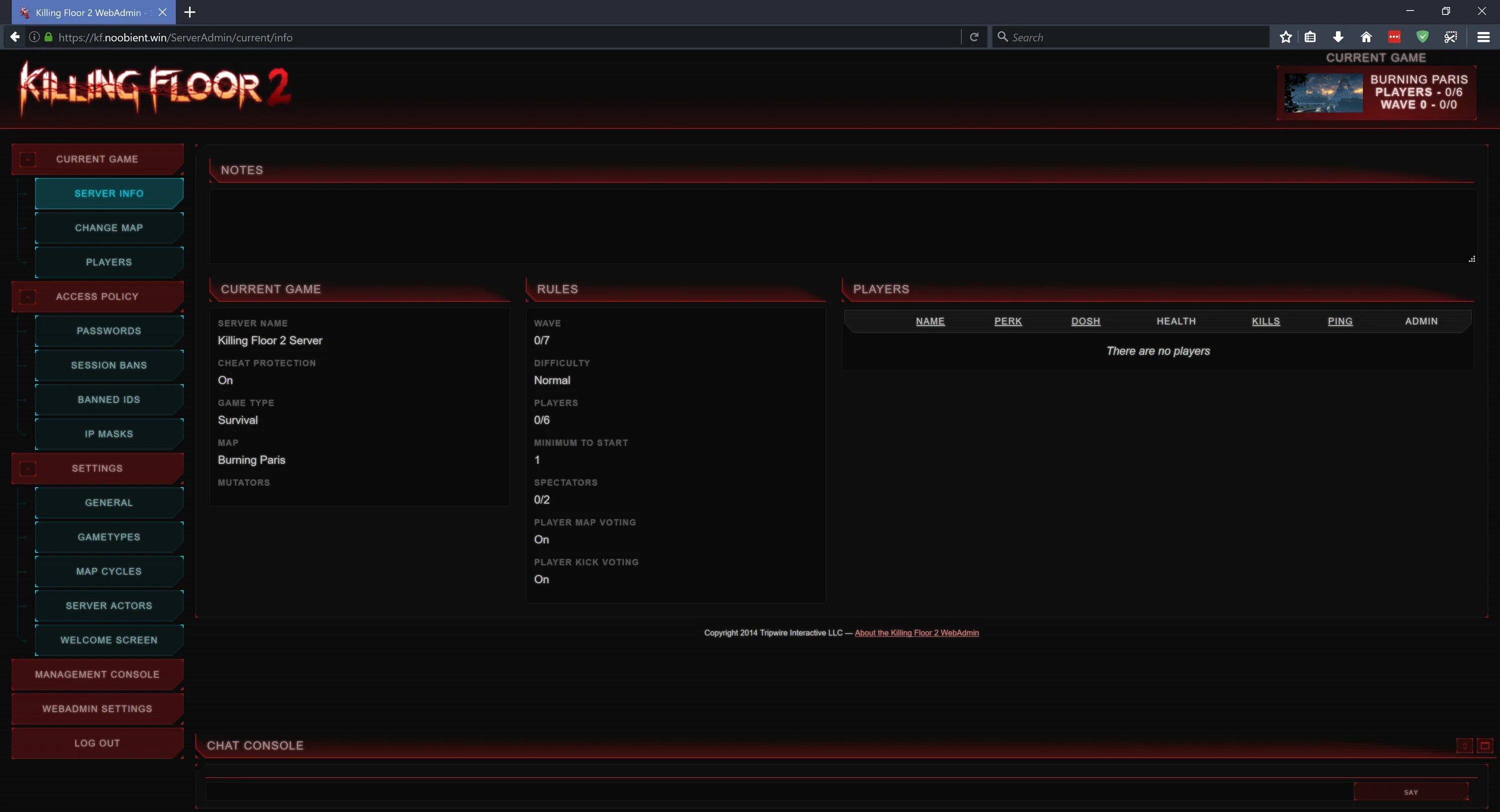The height and width of the screenshot is (812, 1500).
Task: Open the bookmarks list icon
Action: pyautogui.click(x=1310, y=37)
